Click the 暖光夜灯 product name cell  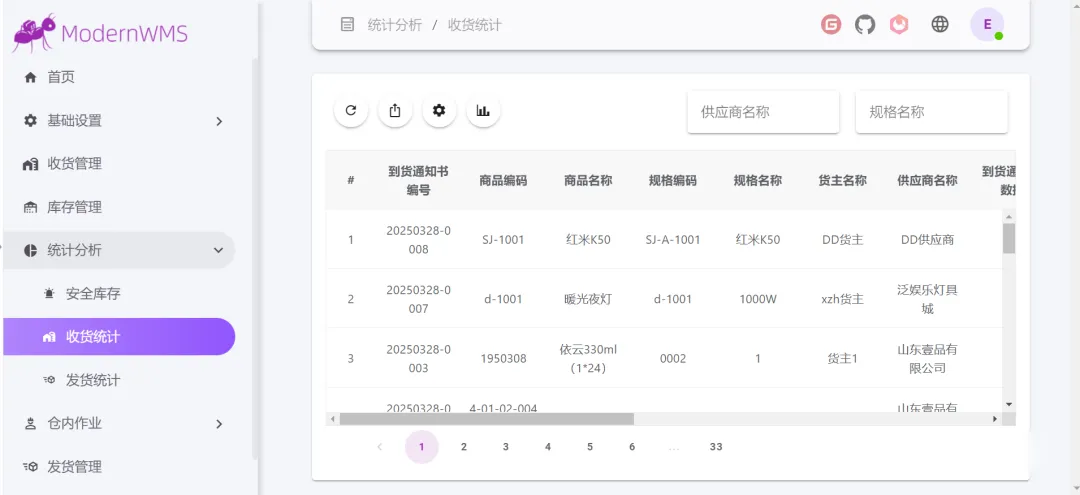pyautogui.click(x=588, y=299)
